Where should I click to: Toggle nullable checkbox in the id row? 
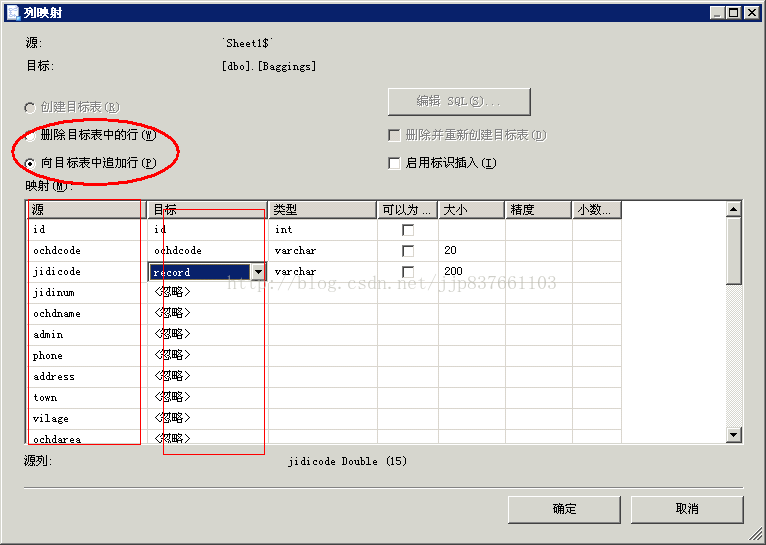pyautogui.click(x=407, y=230)
